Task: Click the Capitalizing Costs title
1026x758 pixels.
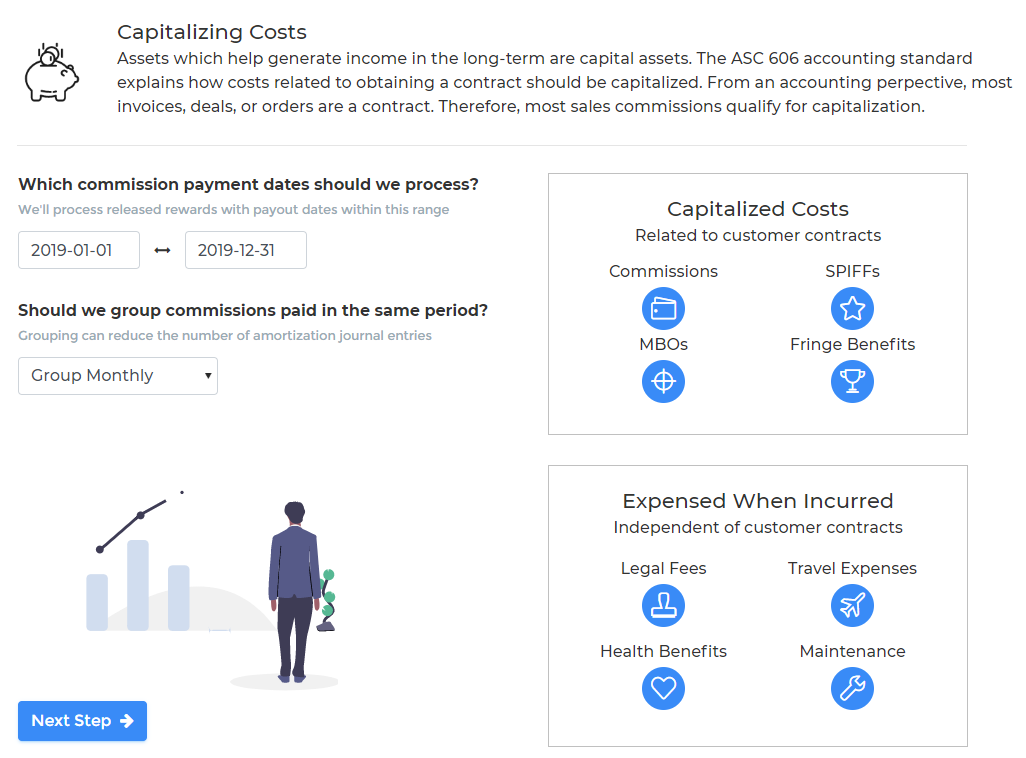Action: tap(211, 32)
